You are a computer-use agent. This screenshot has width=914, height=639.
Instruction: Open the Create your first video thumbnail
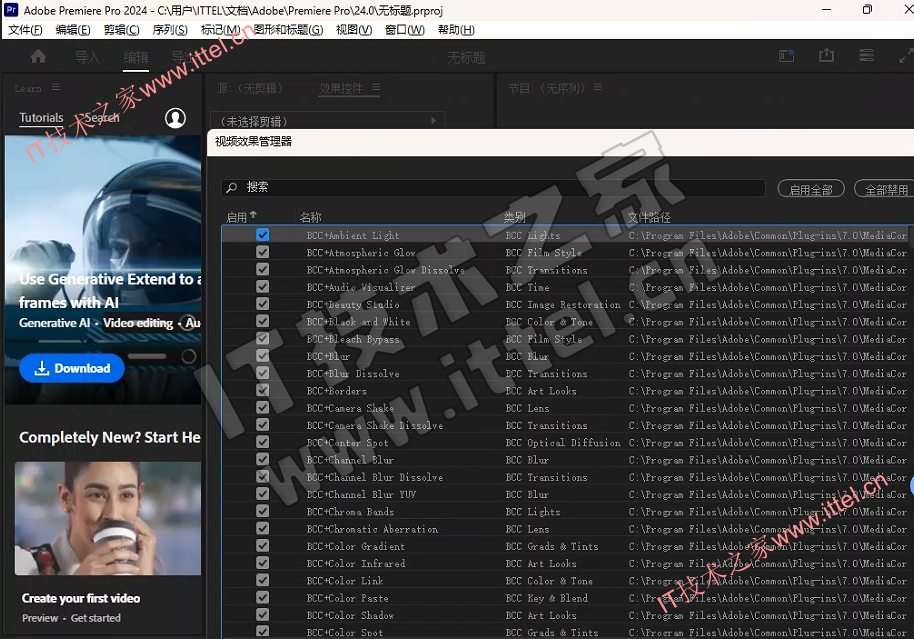[x=108, y=518]
